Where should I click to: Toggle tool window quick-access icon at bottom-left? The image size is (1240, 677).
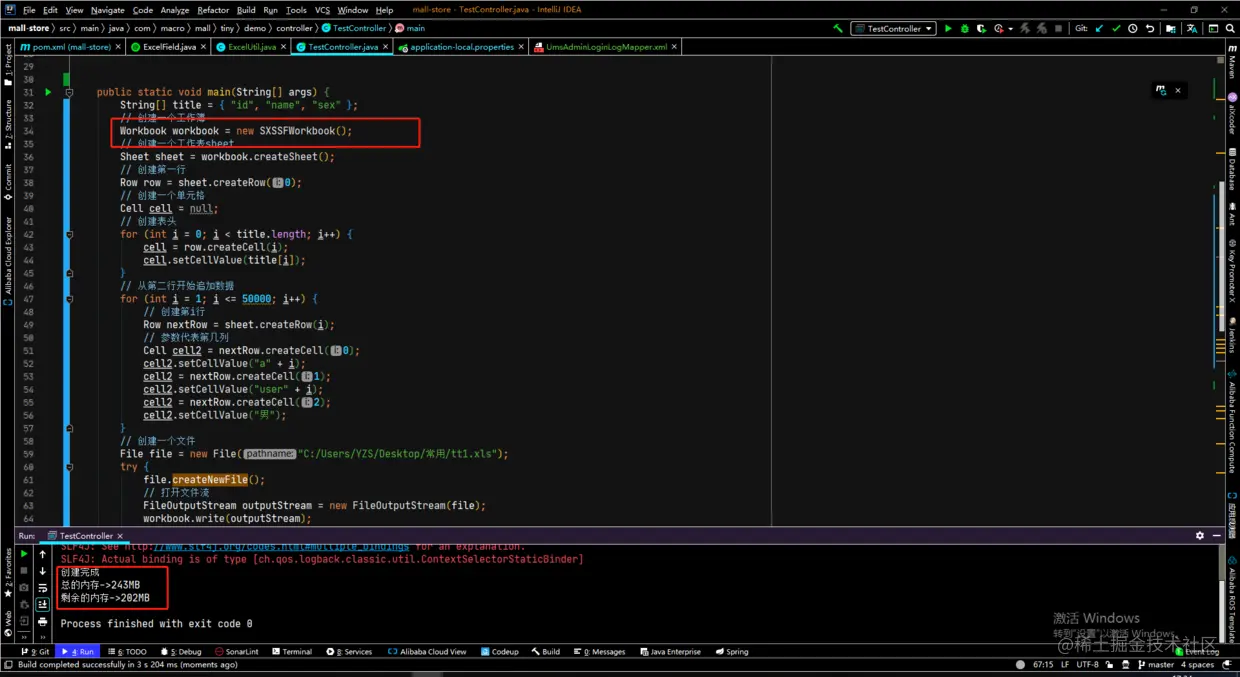8,664
